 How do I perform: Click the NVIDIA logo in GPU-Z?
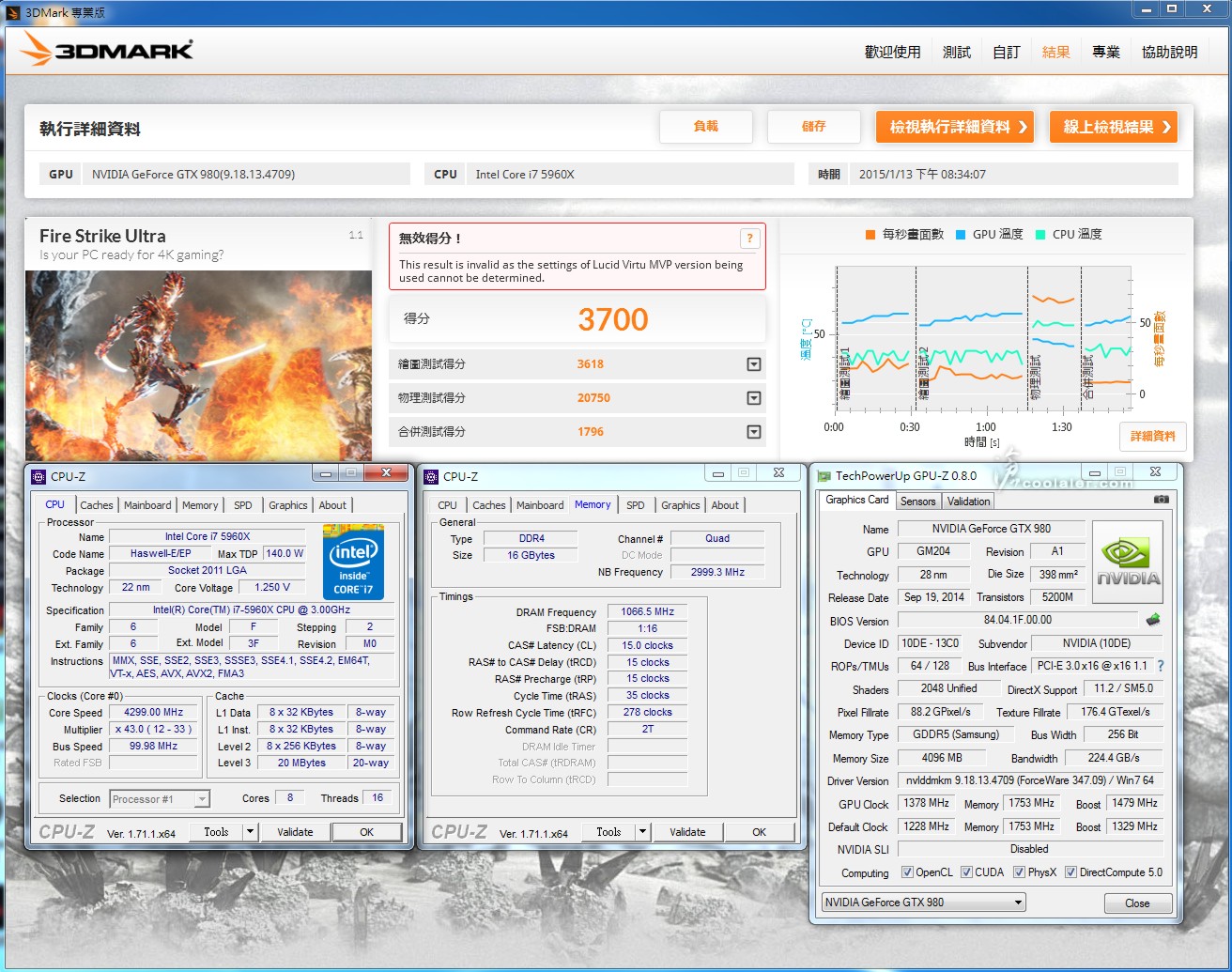pos(1129,562)
